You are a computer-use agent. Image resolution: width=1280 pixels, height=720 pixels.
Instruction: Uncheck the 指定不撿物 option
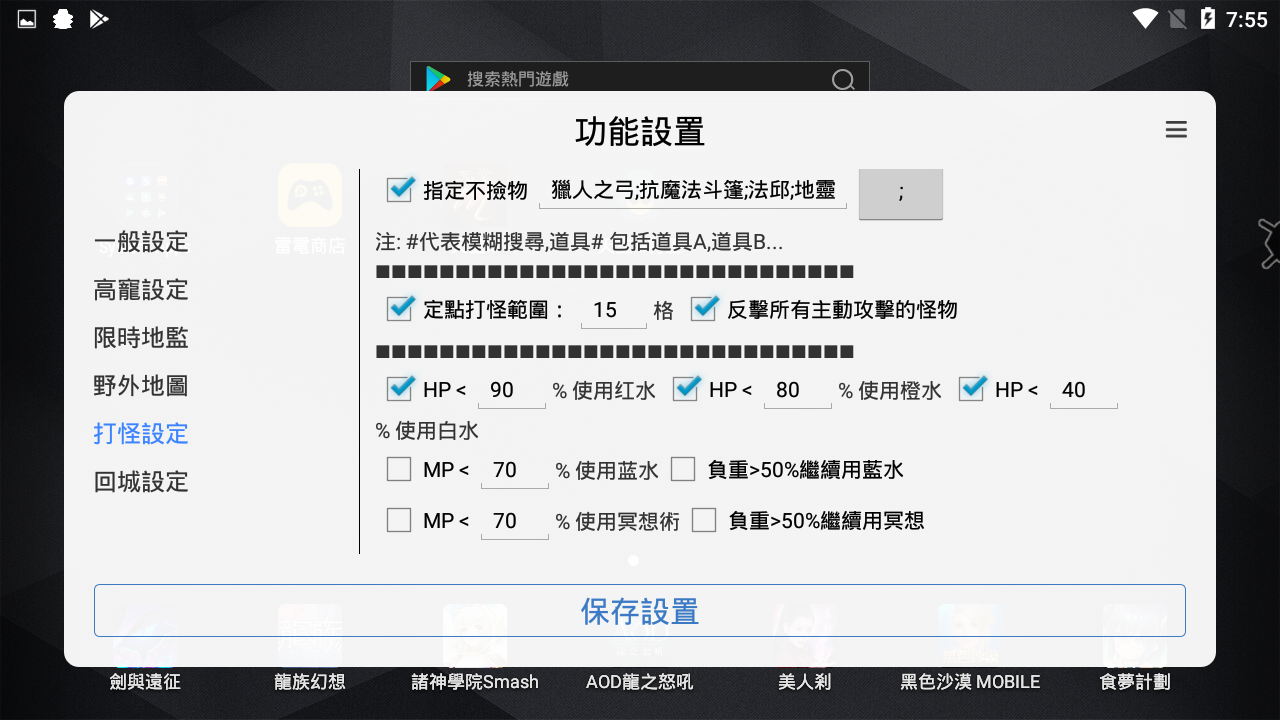point(399,190)
